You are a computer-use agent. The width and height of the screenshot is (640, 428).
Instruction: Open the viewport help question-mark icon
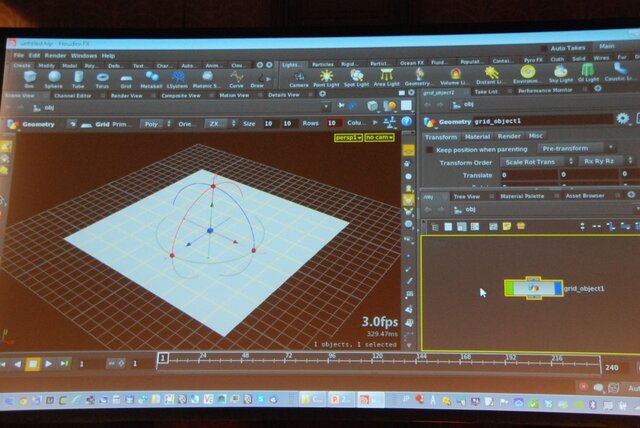pos(406,121)
